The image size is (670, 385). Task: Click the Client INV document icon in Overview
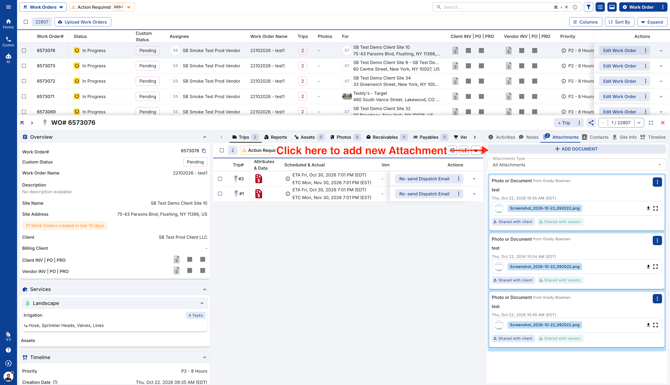coord(176,259)
